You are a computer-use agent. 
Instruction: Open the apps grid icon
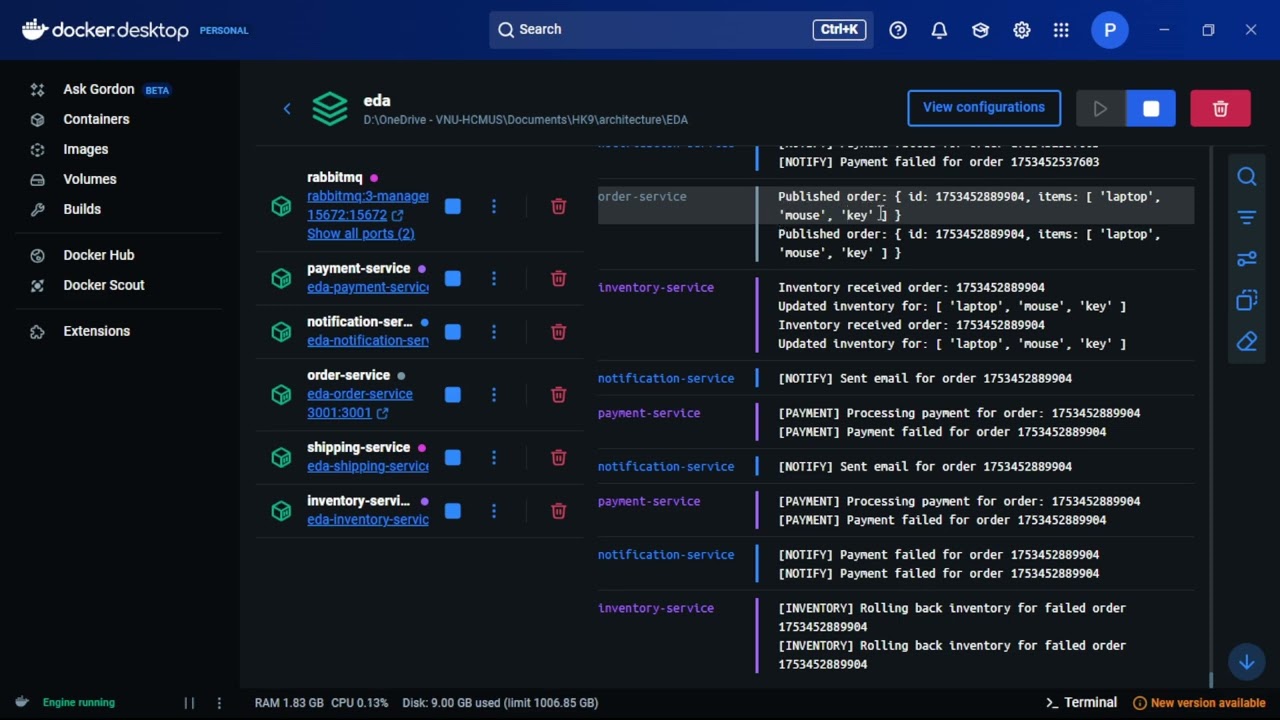point(1061,30)
